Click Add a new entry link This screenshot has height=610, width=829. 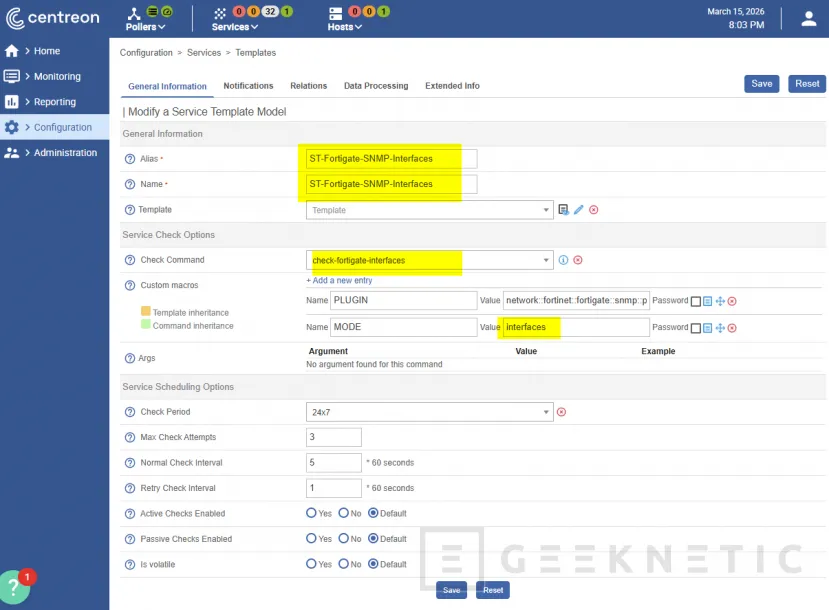point(339,281)
